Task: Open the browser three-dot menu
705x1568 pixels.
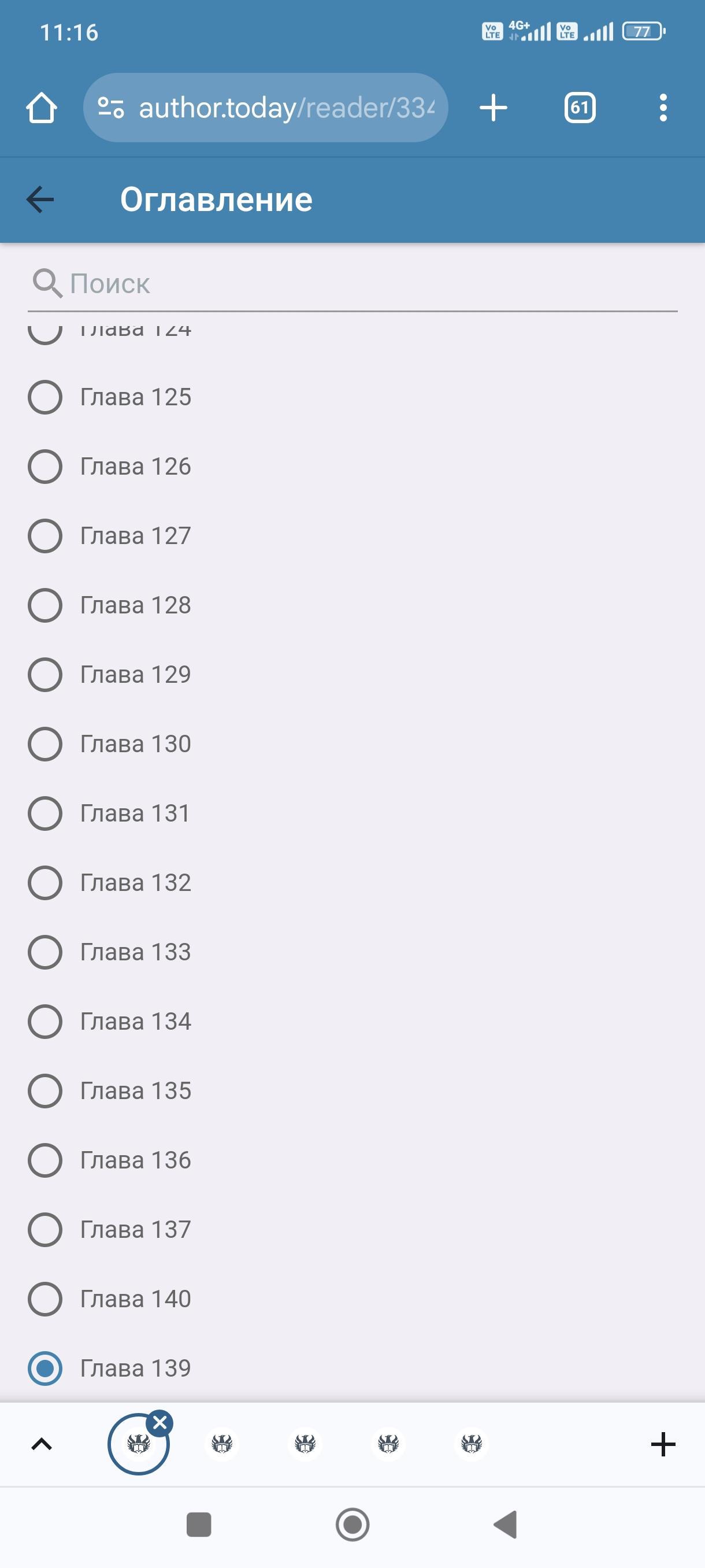Action: pos(662,108)
